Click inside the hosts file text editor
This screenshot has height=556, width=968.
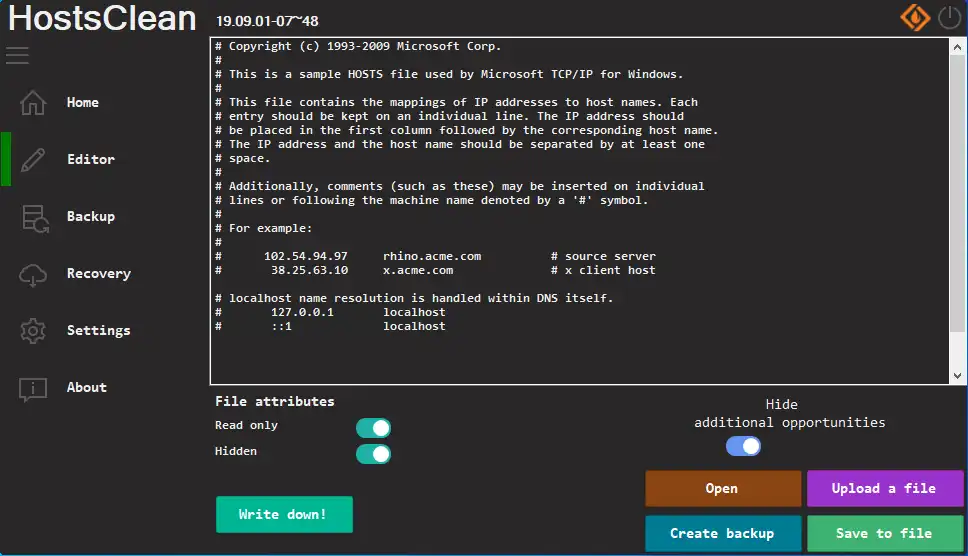[579, 211]
